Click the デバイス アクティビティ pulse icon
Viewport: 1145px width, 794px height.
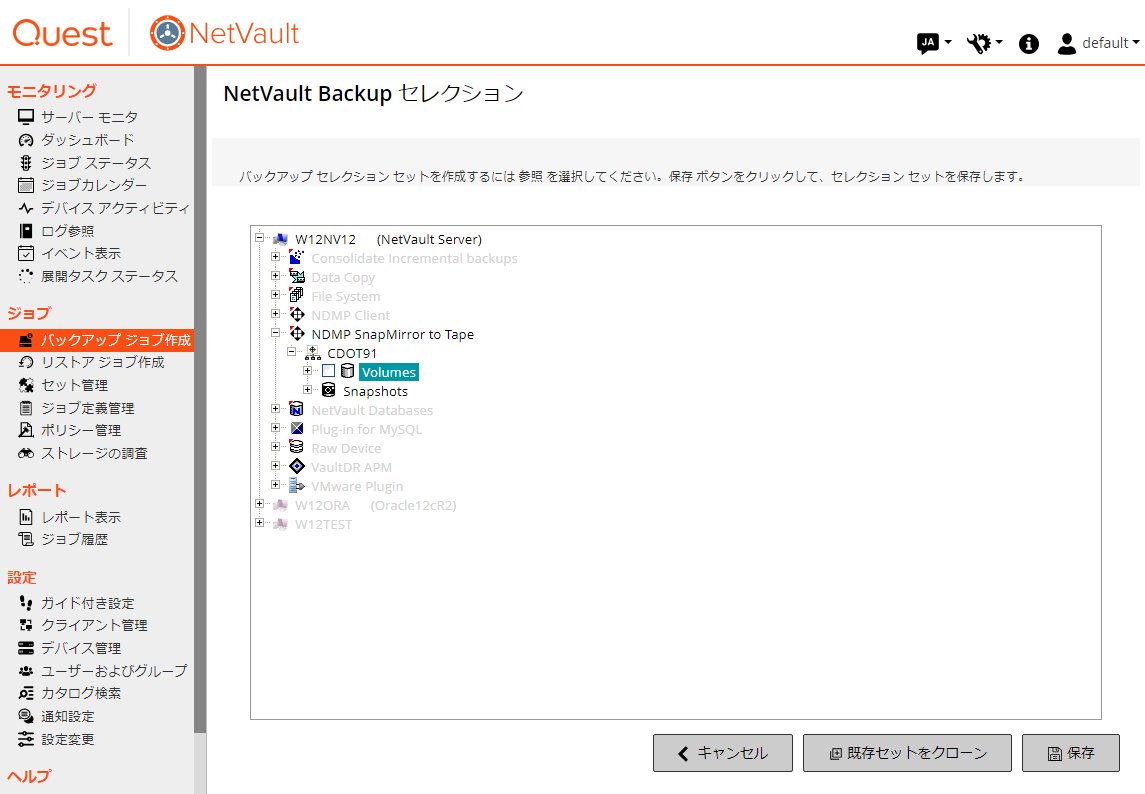pyautogui.click(x=26, y=208)
